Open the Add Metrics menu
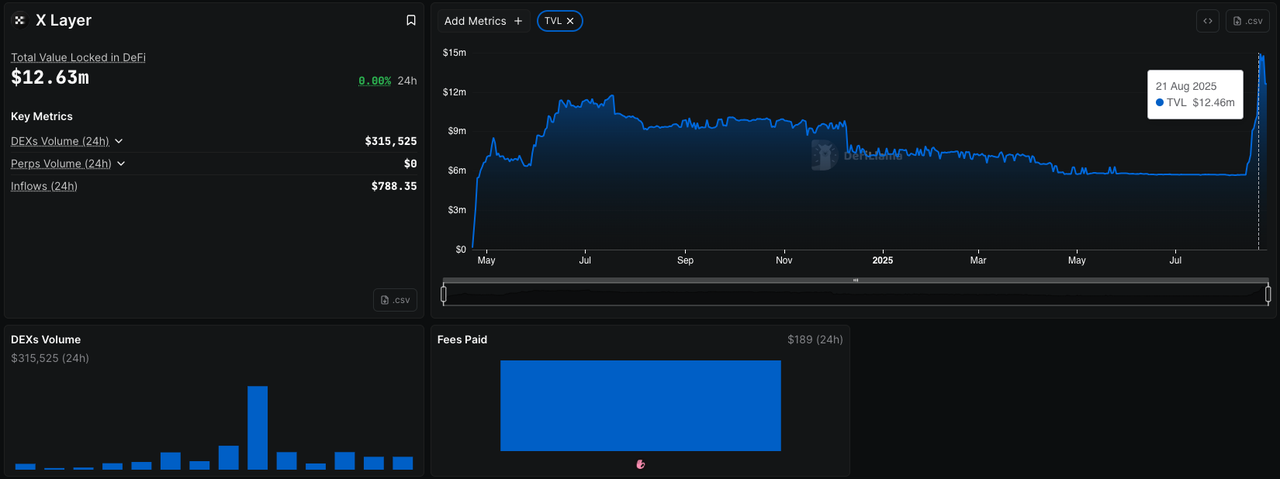Screen dimensions: 1280x479 (x=483, y=21)
